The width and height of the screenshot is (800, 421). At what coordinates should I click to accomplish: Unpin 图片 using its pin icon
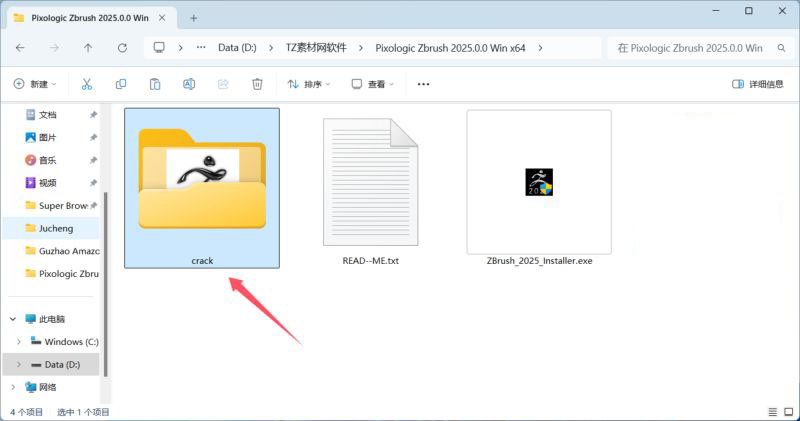[93, 137]
